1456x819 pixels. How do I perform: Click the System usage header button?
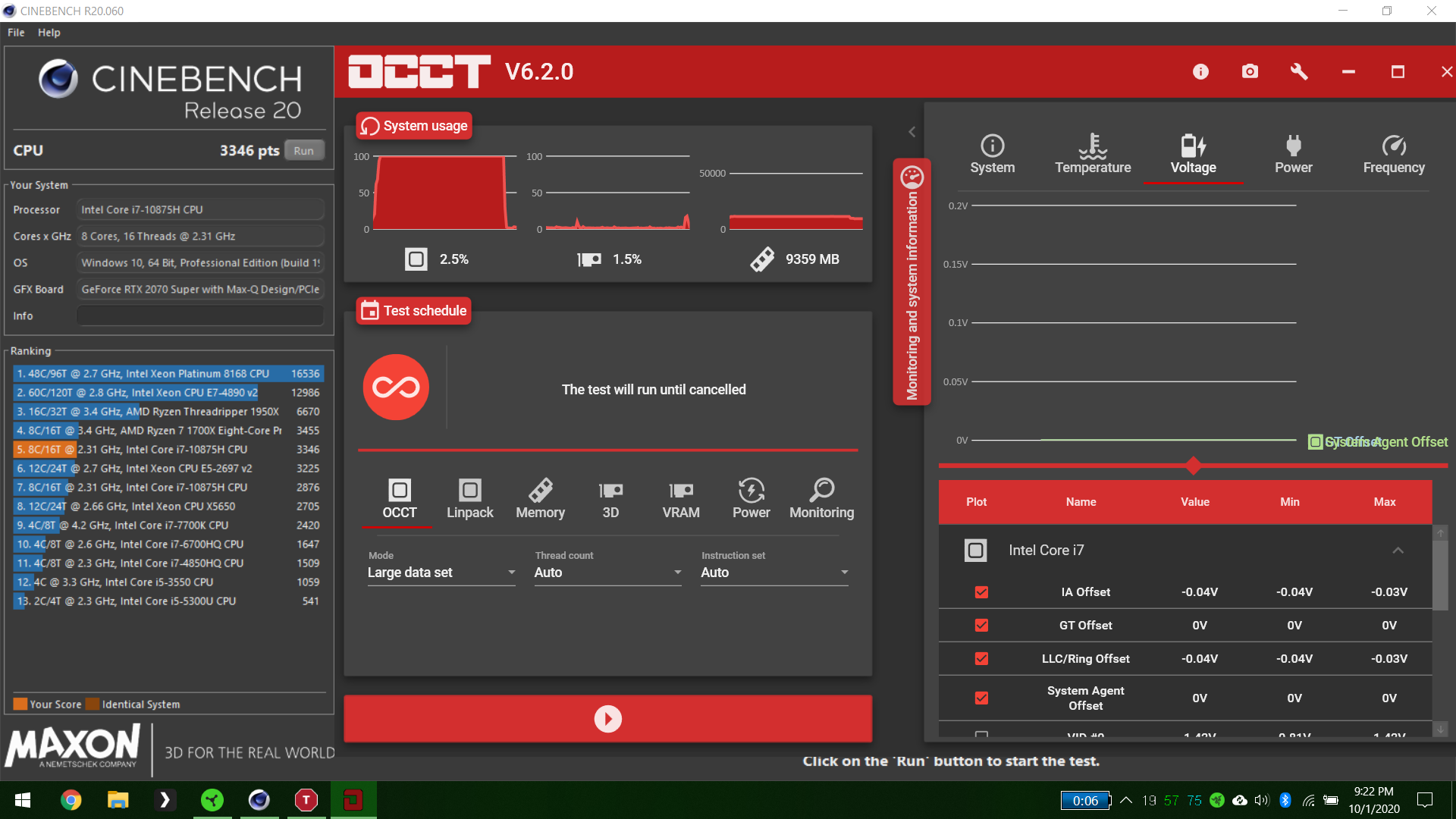pos(414,126)
